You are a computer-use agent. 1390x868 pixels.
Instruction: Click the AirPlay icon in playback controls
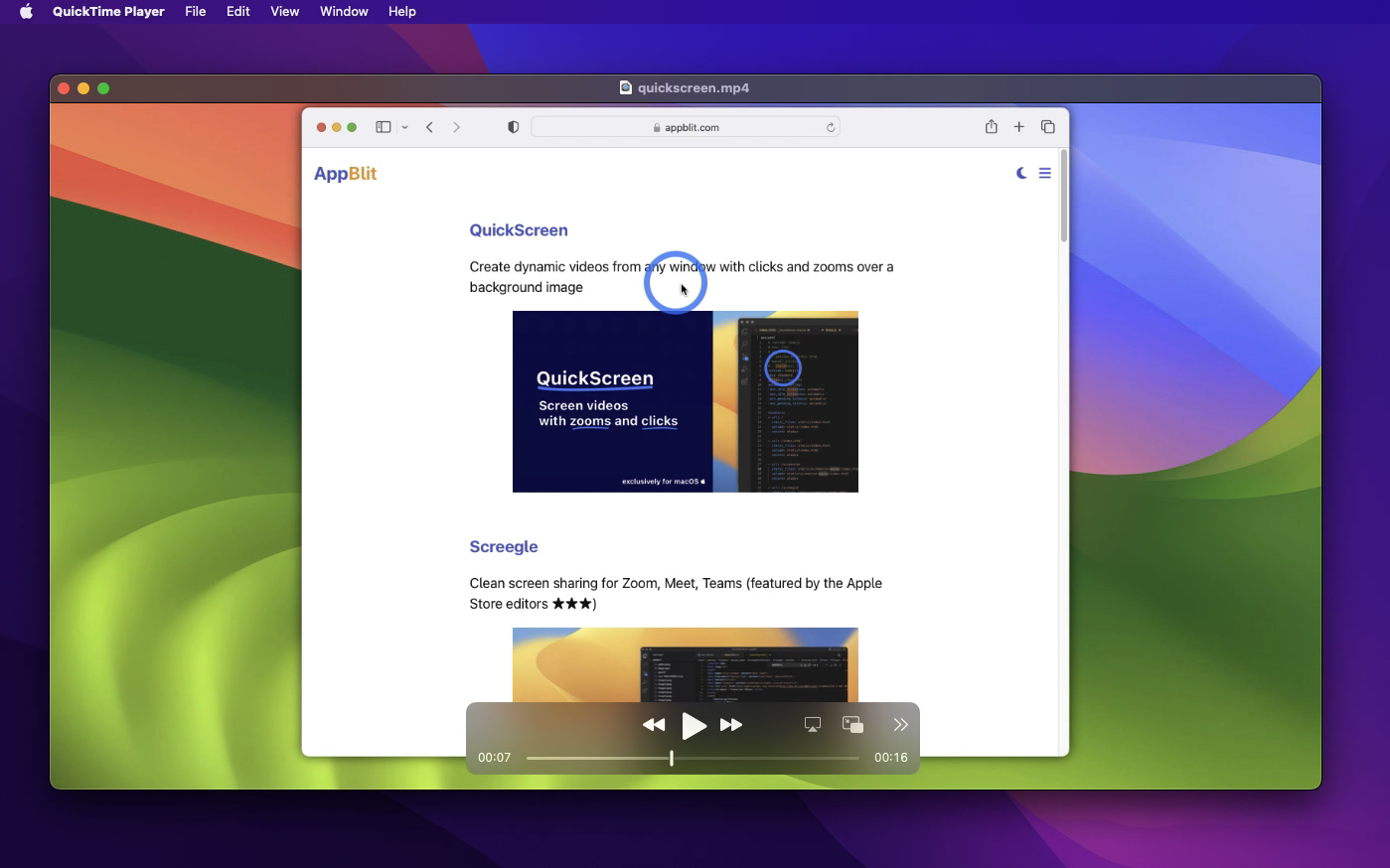tap(813, 724)
